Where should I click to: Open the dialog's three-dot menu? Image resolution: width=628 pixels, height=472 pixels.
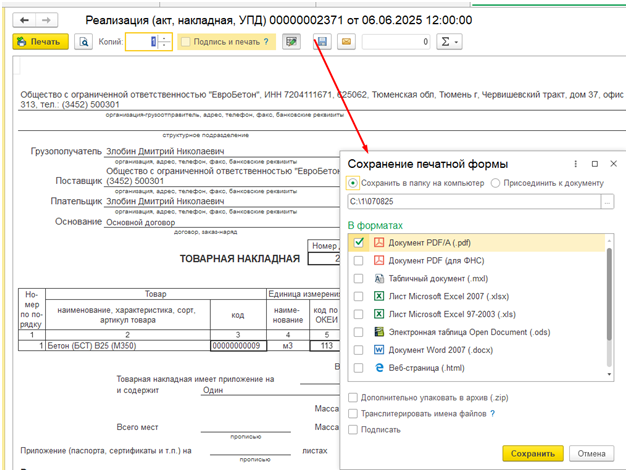576,164
